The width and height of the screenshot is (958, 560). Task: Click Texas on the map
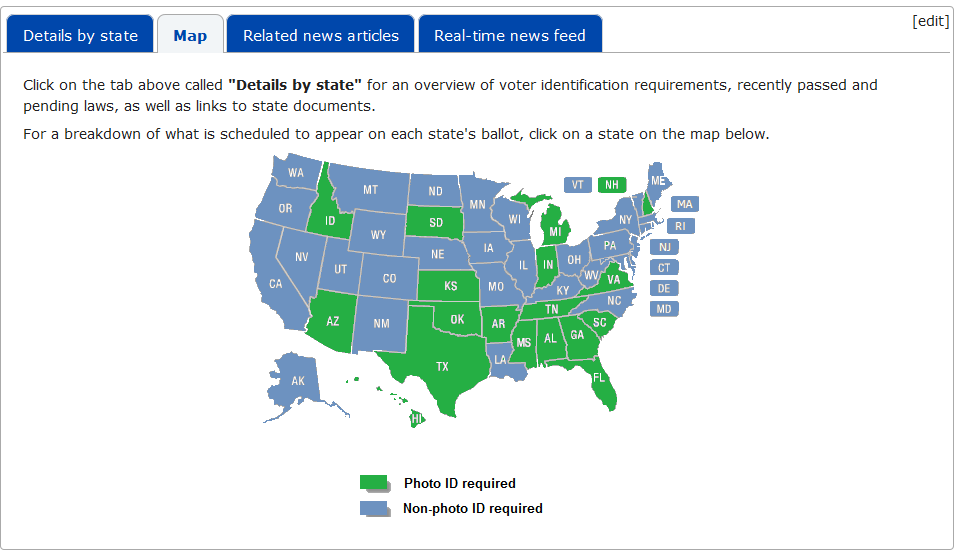(x=441, y=365)
